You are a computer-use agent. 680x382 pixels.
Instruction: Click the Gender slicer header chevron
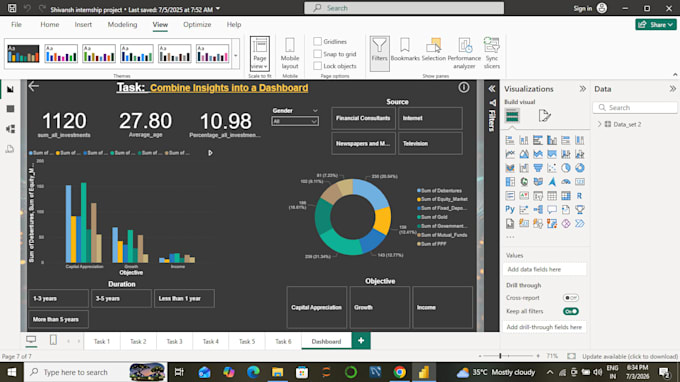tap(315, 111)
